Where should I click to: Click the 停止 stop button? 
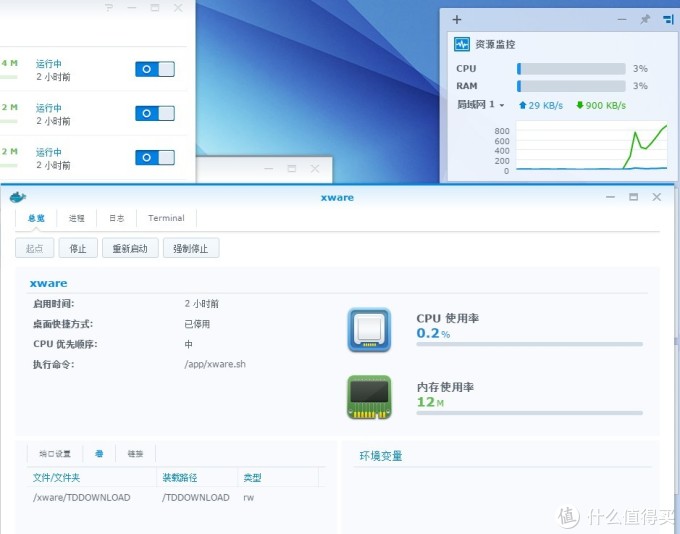click(x=78, y=248)
